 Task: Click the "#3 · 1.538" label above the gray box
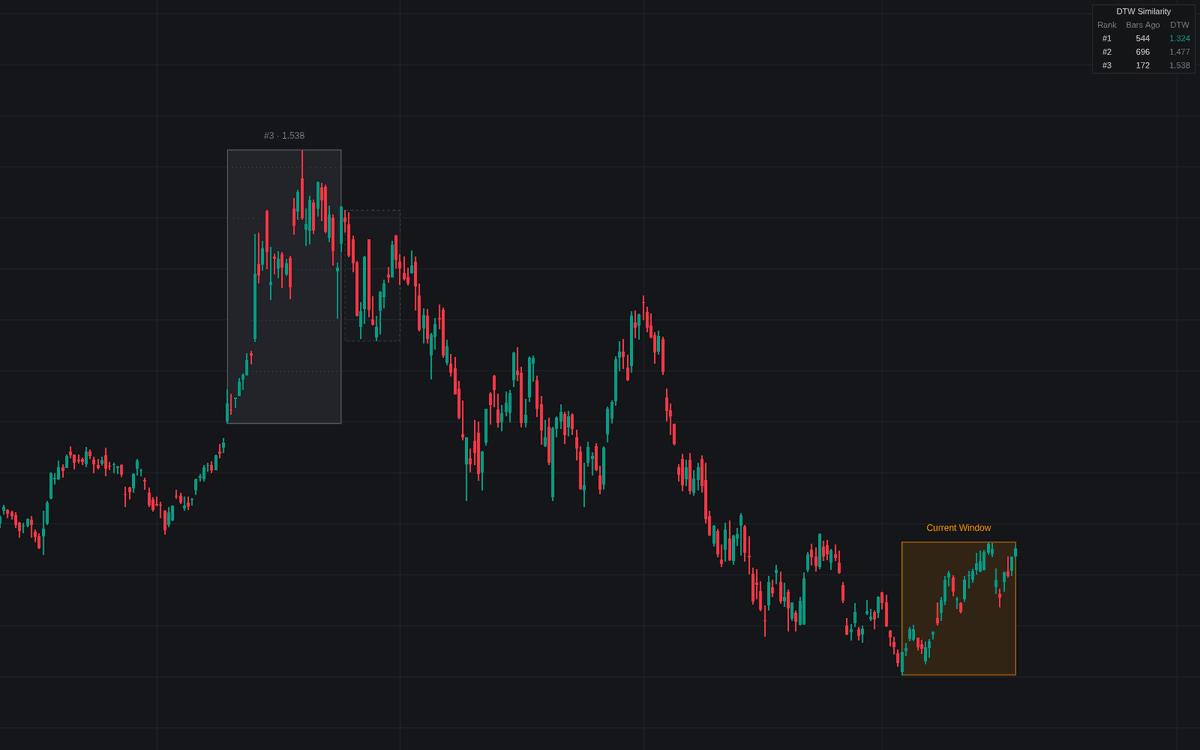point(284,135)
